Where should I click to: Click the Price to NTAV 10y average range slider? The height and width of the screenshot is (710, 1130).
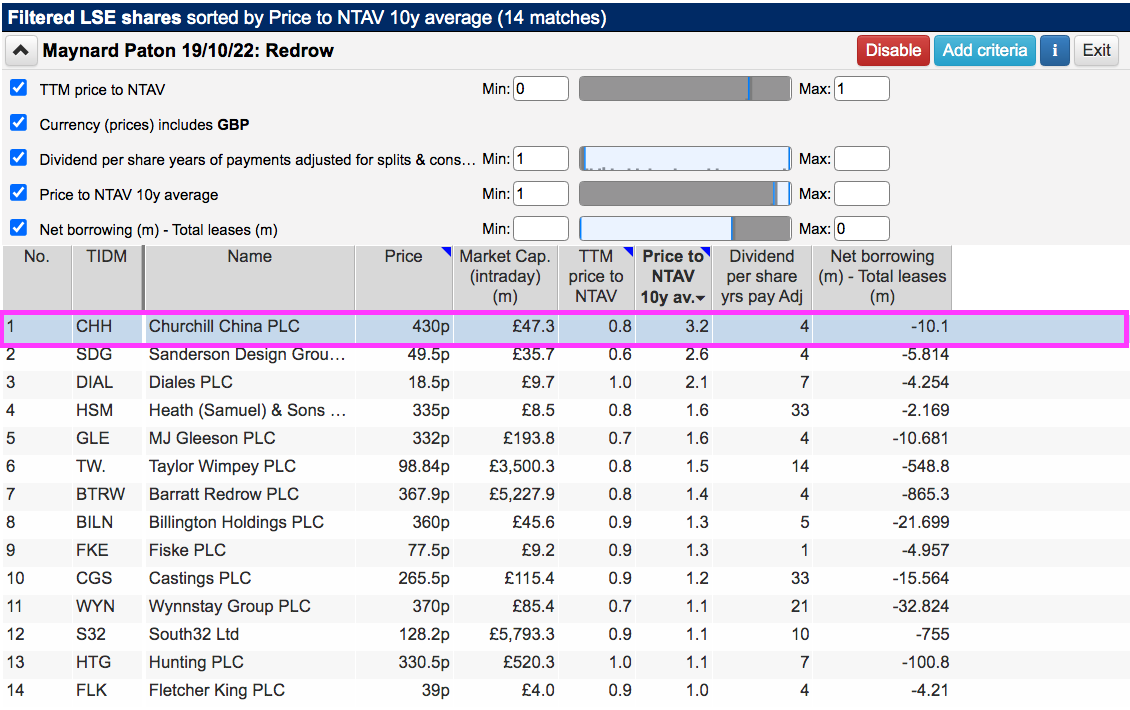[685, 193]
